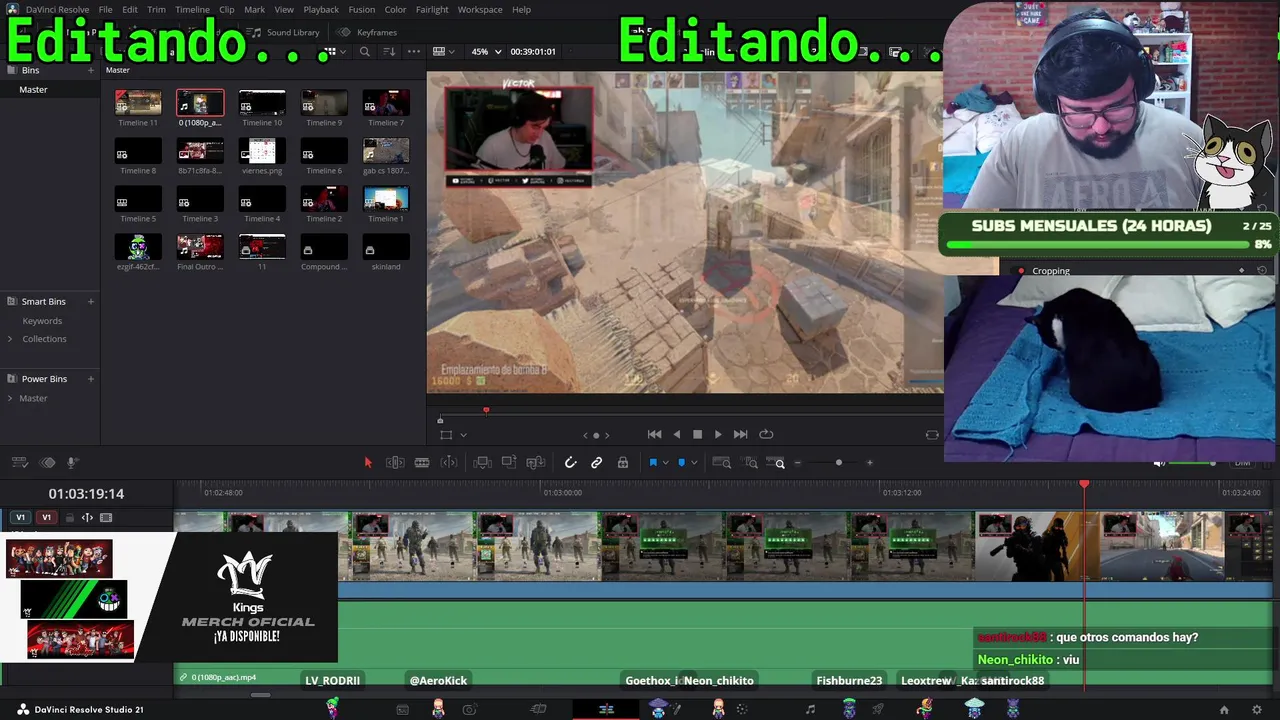Screen dimensions: 1280x720
Task: Open the Keyframes panel
Action: point(368,32)
